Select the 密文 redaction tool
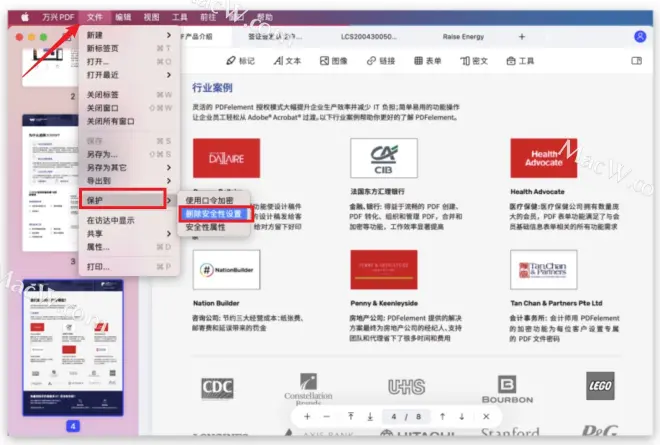The width and height of the screenshot is (660, 445). [474, 61]
